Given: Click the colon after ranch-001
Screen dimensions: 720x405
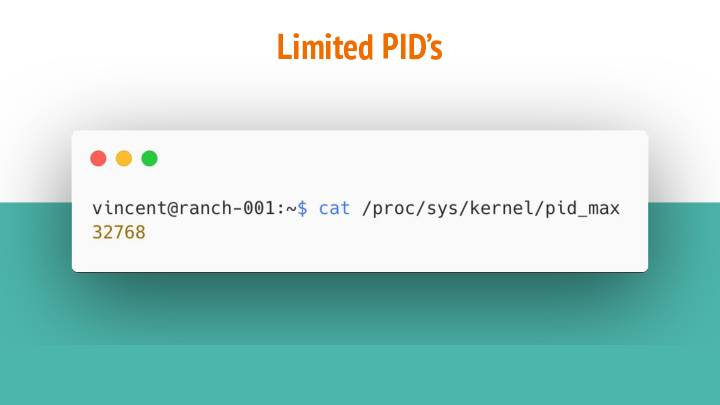Looking at the screenshot, I should click(x=280, y=209).
